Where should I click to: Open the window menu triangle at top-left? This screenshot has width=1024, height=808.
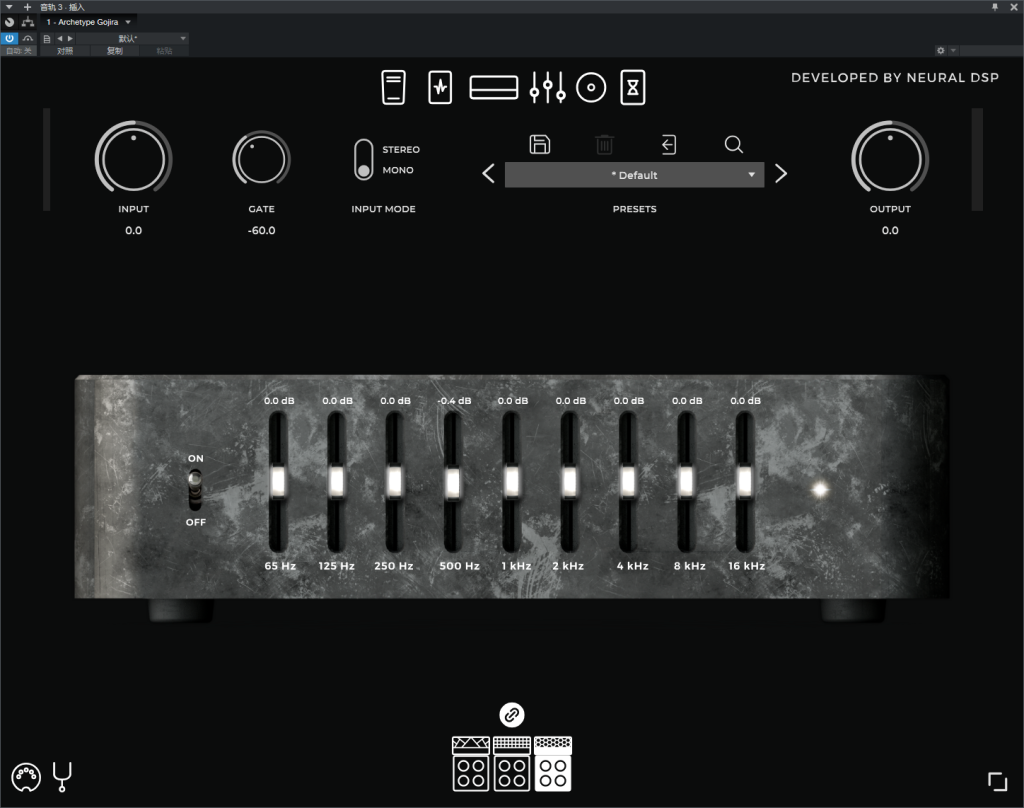click(x=9, y=7)
